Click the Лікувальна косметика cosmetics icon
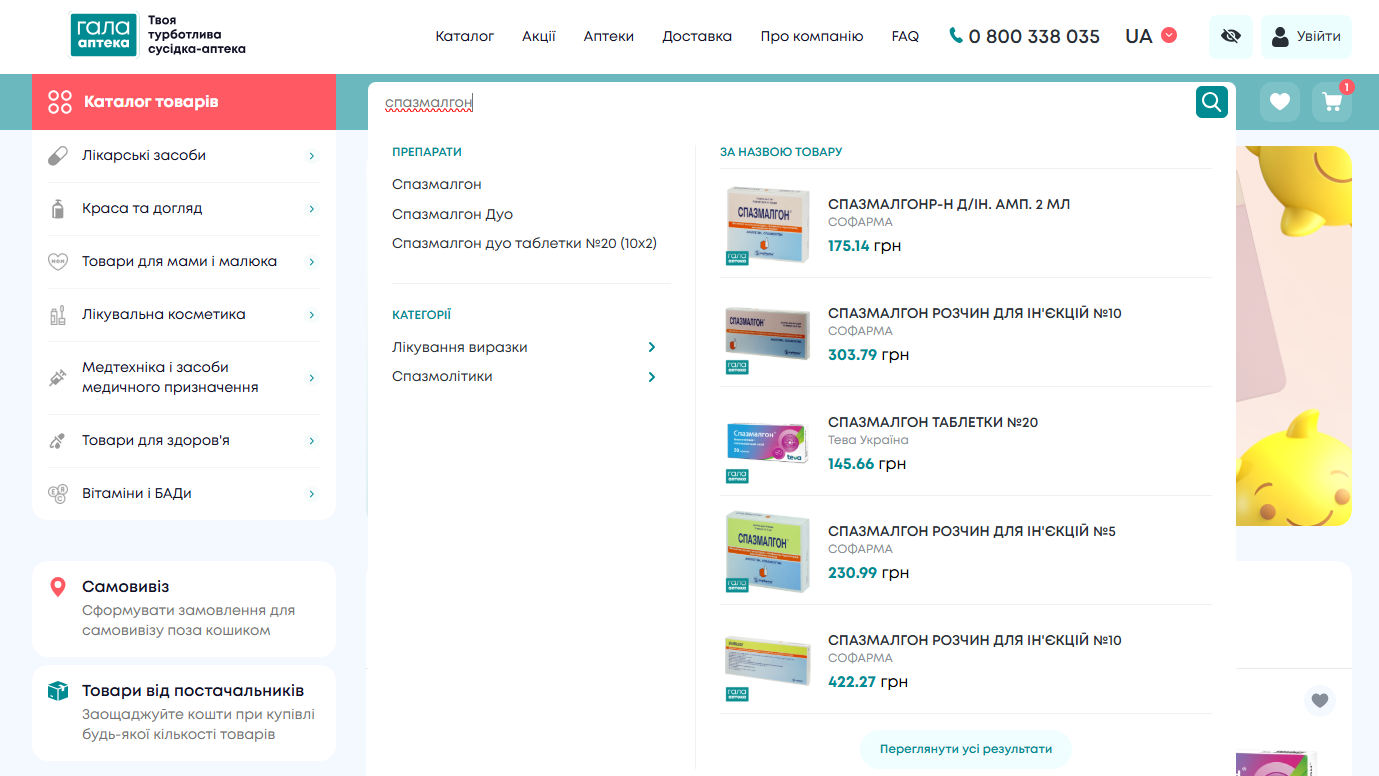1379x776 pixels. coord(58,315)
